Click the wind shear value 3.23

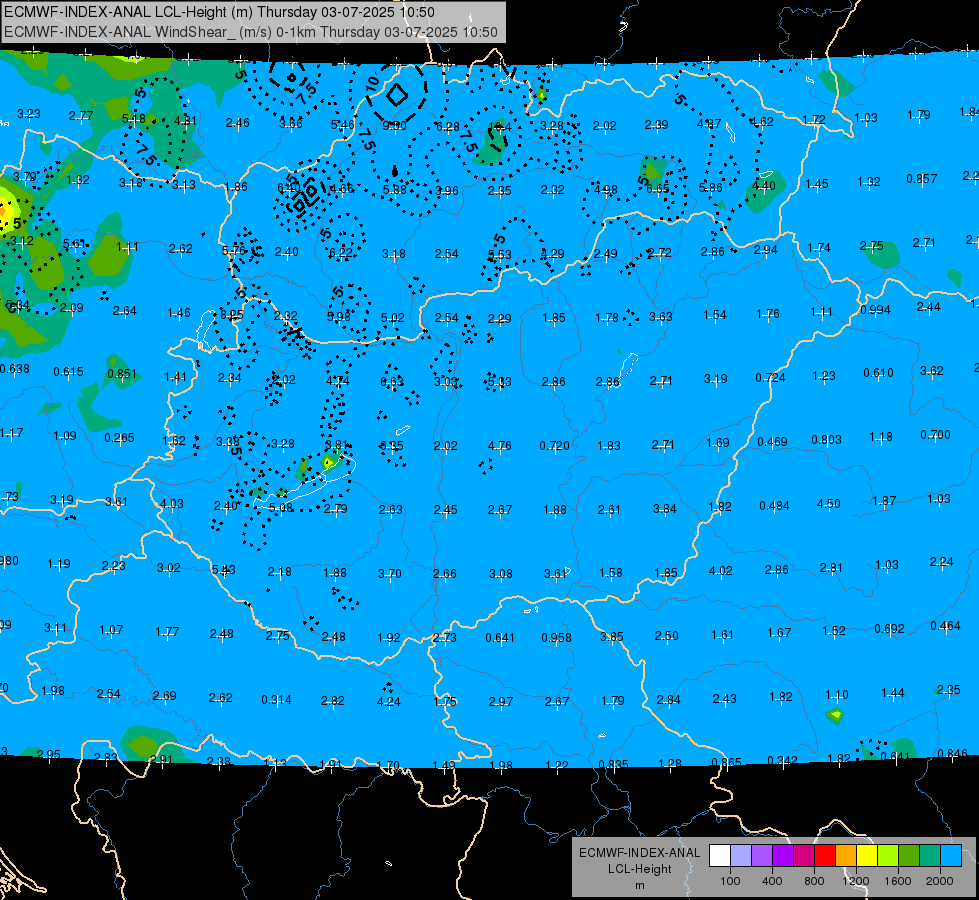pyautogui.click(x=29, y=114)
